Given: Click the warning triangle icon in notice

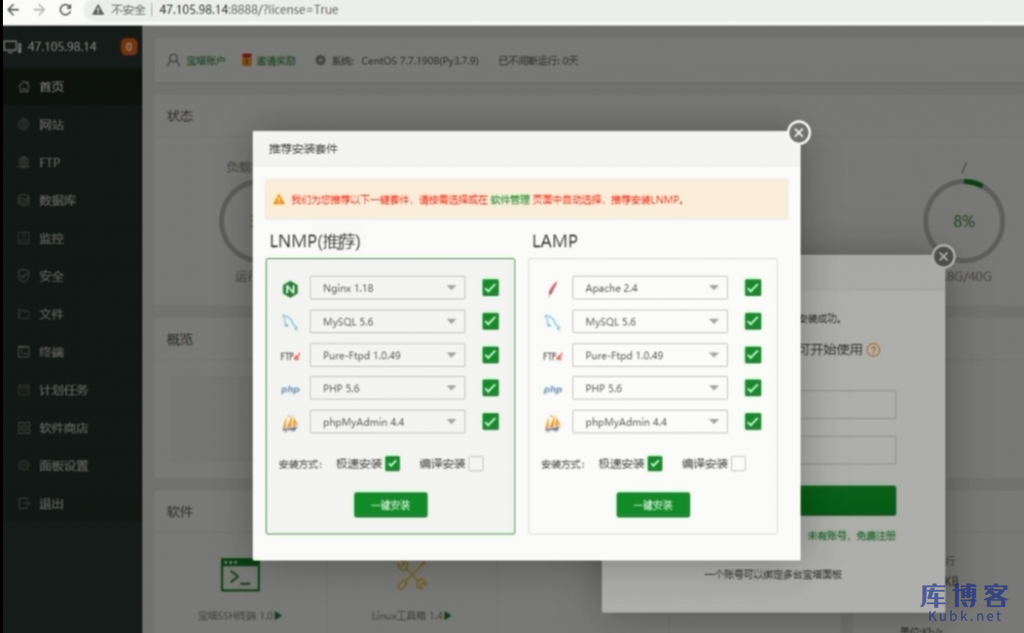Looking at the screenshot, I should pos(279,199).
